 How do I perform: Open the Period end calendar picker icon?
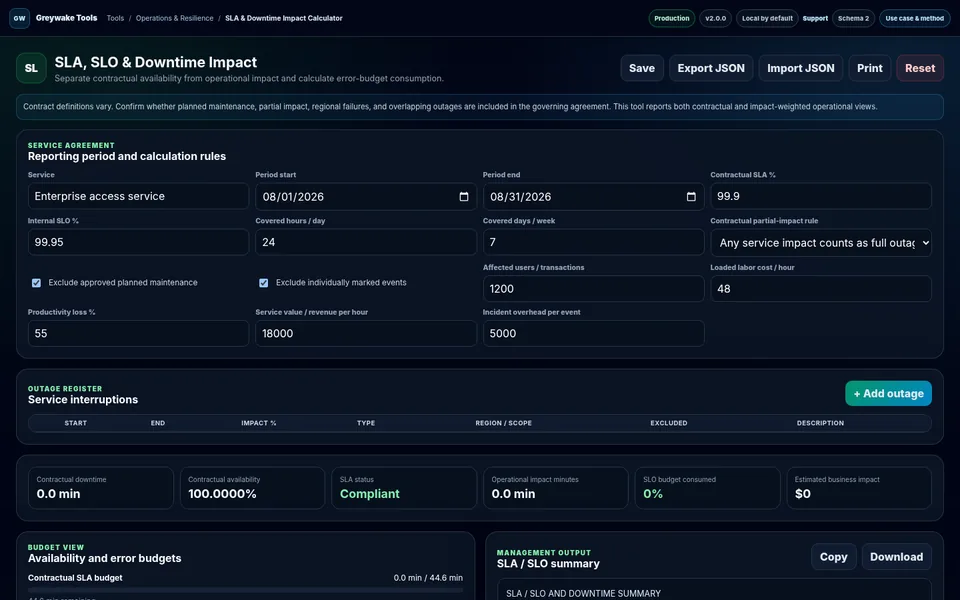691,197
